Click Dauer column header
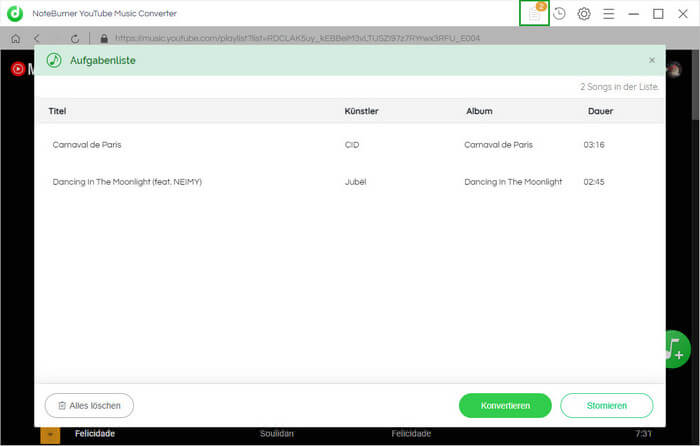 point(600,111)
